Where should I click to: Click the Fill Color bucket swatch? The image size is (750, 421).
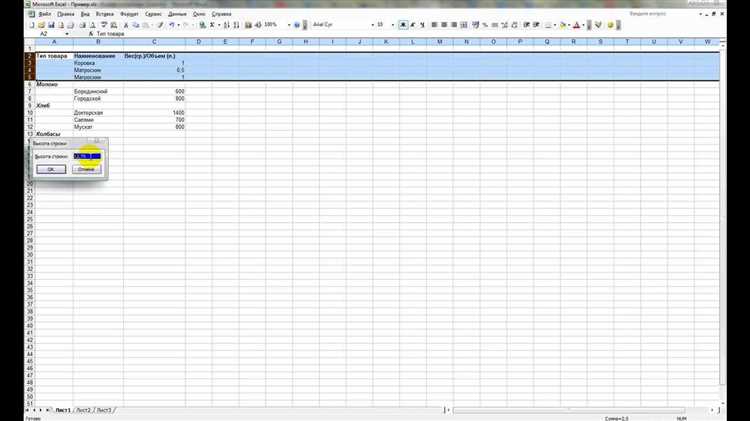click(563, 25)
